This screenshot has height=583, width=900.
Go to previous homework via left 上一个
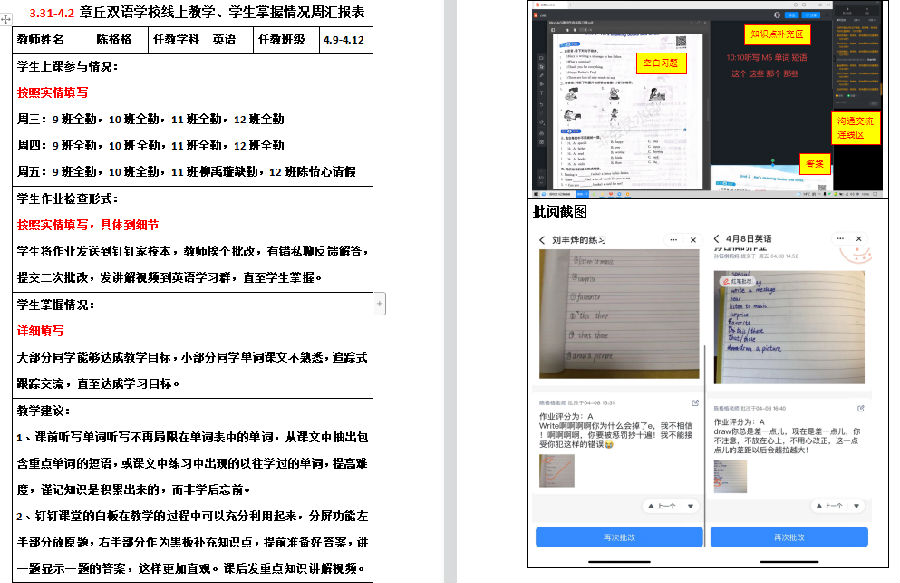[x=662, y=506]
